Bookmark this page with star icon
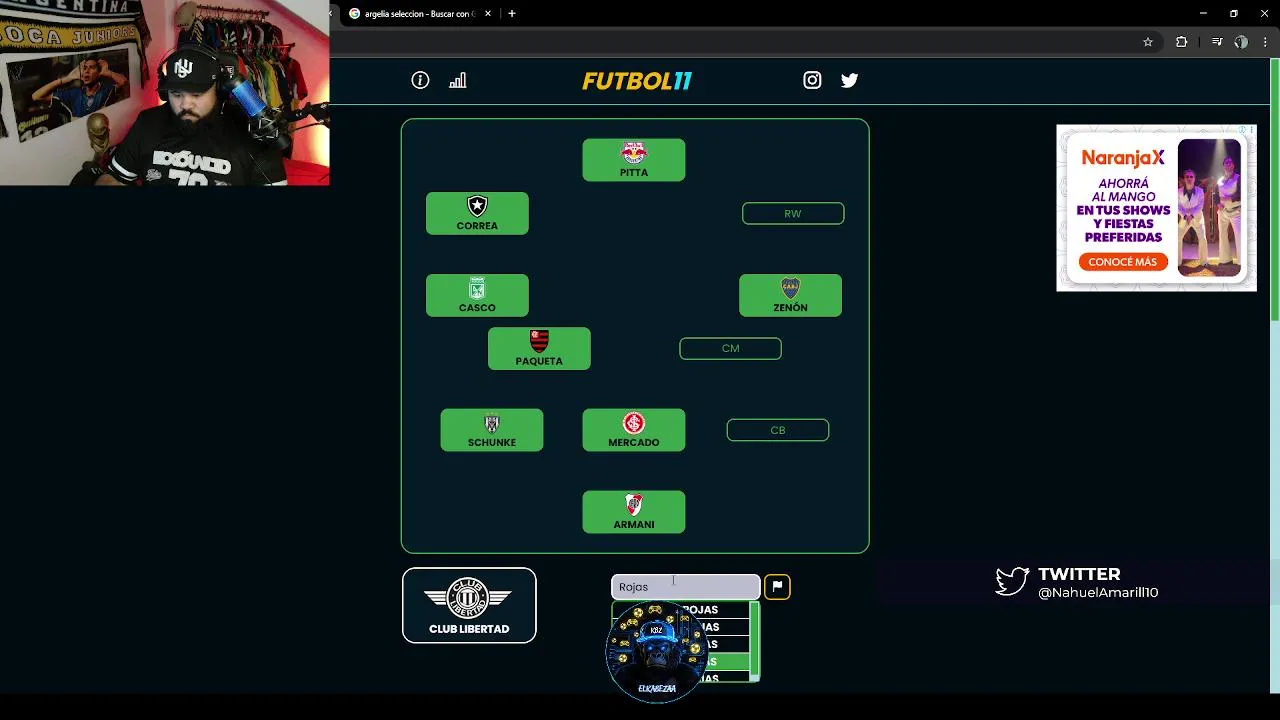 1148,42
